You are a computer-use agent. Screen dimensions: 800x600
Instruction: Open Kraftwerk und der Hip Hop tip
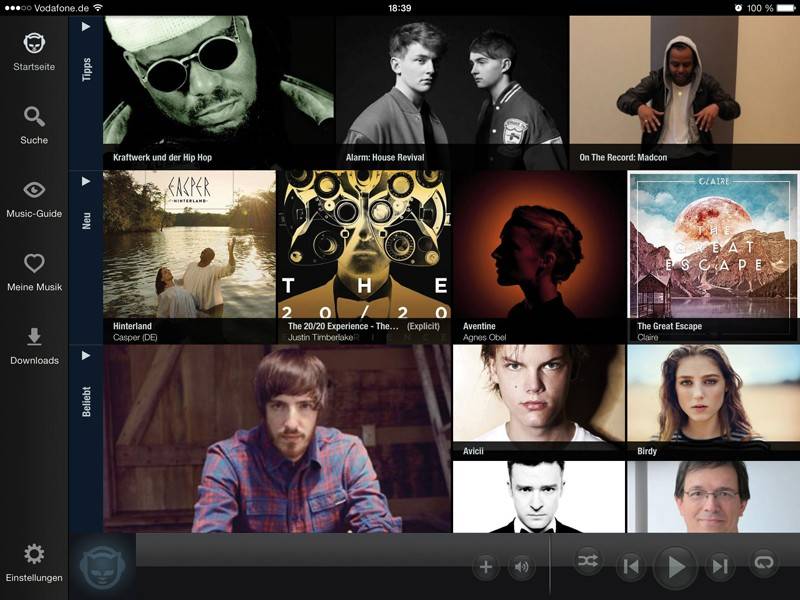[x=219, y=92]
